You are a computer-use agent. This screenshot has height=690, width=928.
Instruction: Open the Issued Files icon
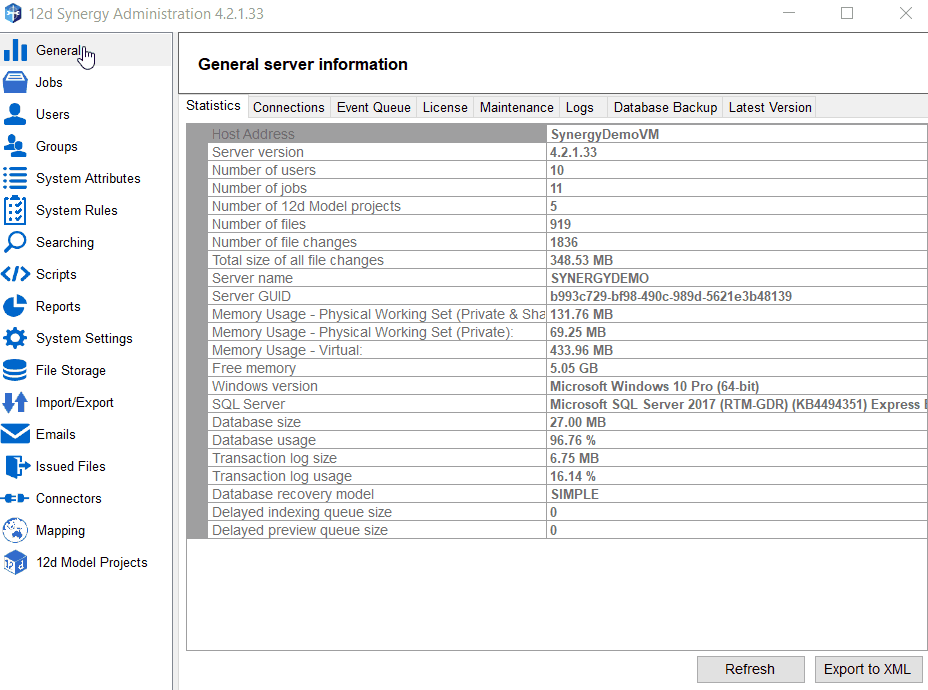17,466
